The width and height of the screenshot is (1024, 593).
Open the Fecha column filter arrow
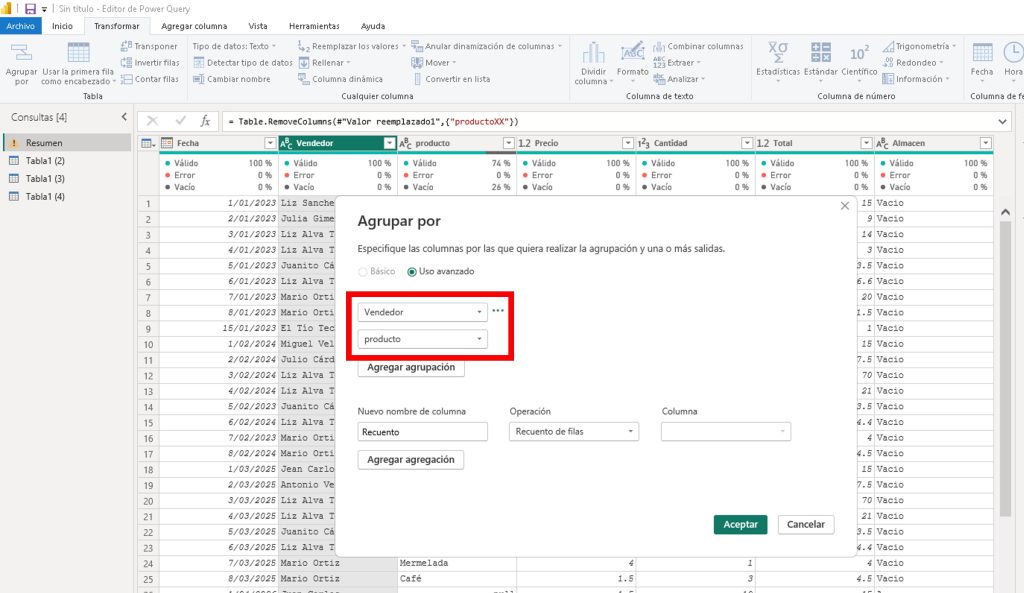270,143
